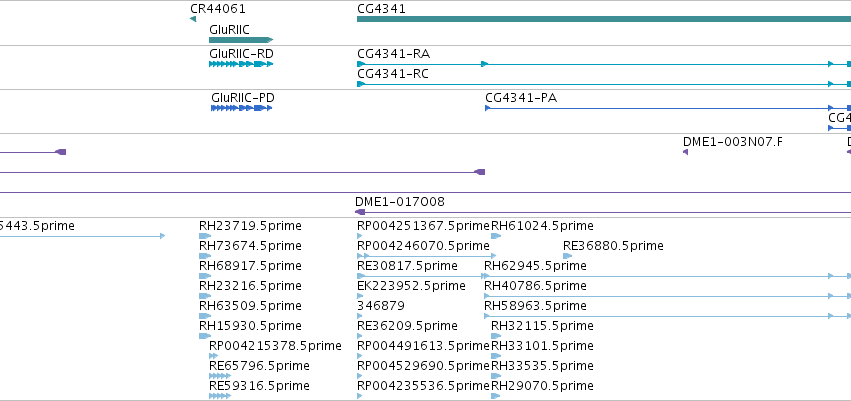Click the RP004246070.5prime EST line
Viewport: 851px width, 401px height.
point(427,256)
